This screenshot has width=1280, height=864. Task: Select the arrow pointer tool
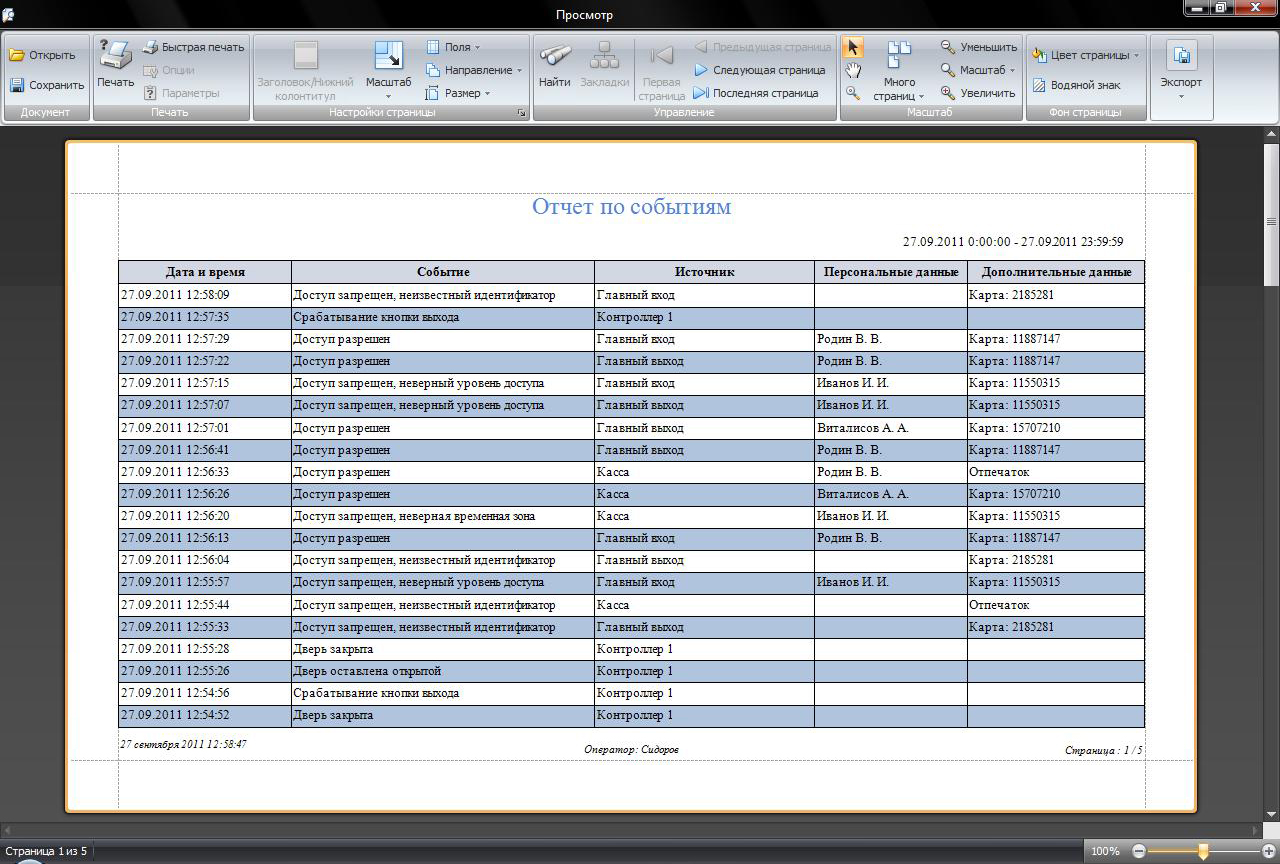[x=853, y=48]
